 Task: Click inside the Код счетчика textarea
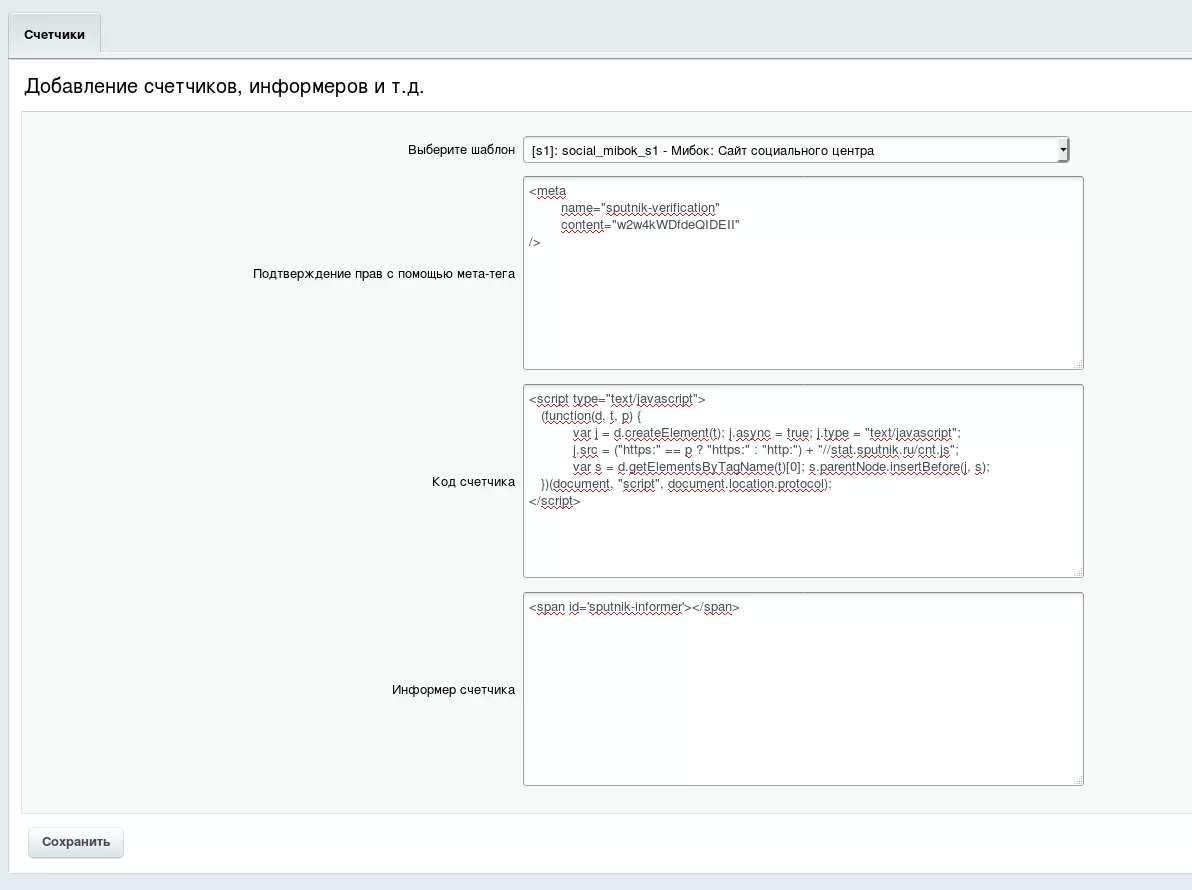[803, 481]
